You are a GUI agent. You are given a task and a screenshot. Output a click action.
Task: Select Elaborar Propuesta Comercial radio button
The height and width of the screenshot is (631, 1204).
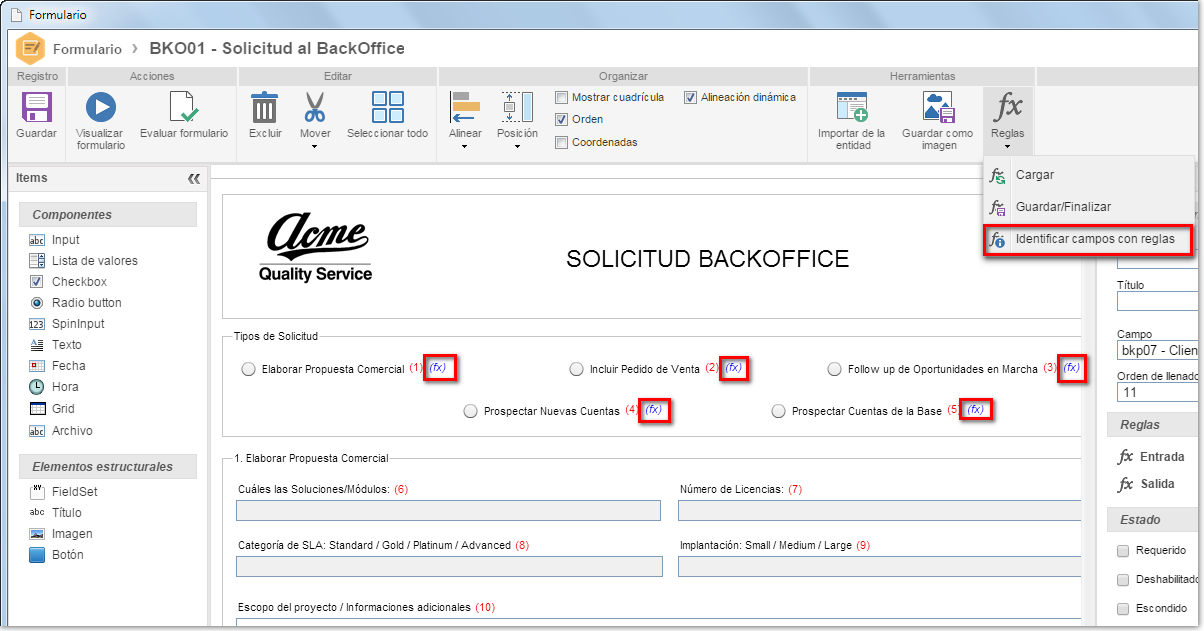pos(249,369)
